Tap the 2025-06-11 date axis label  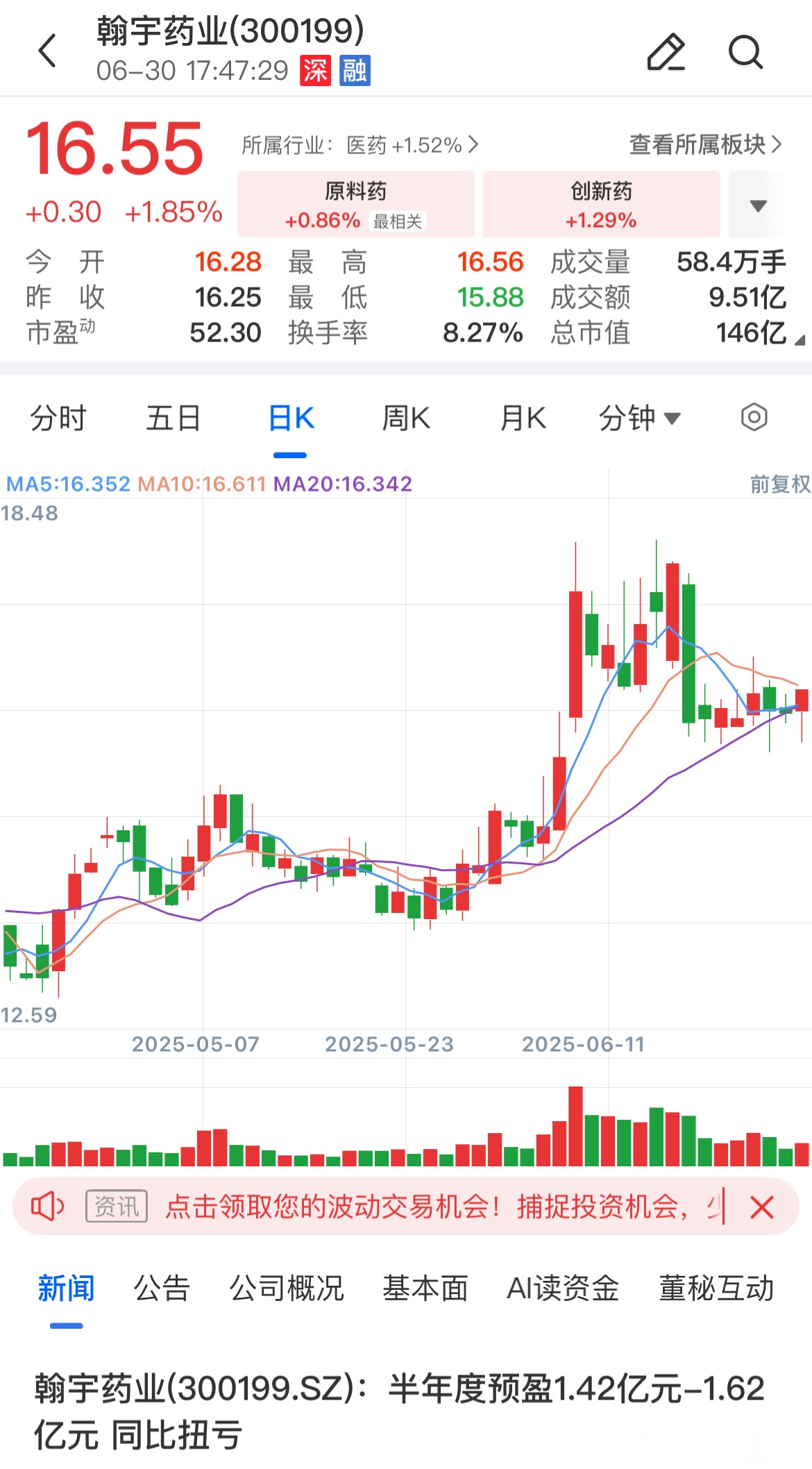(584, 1044)
